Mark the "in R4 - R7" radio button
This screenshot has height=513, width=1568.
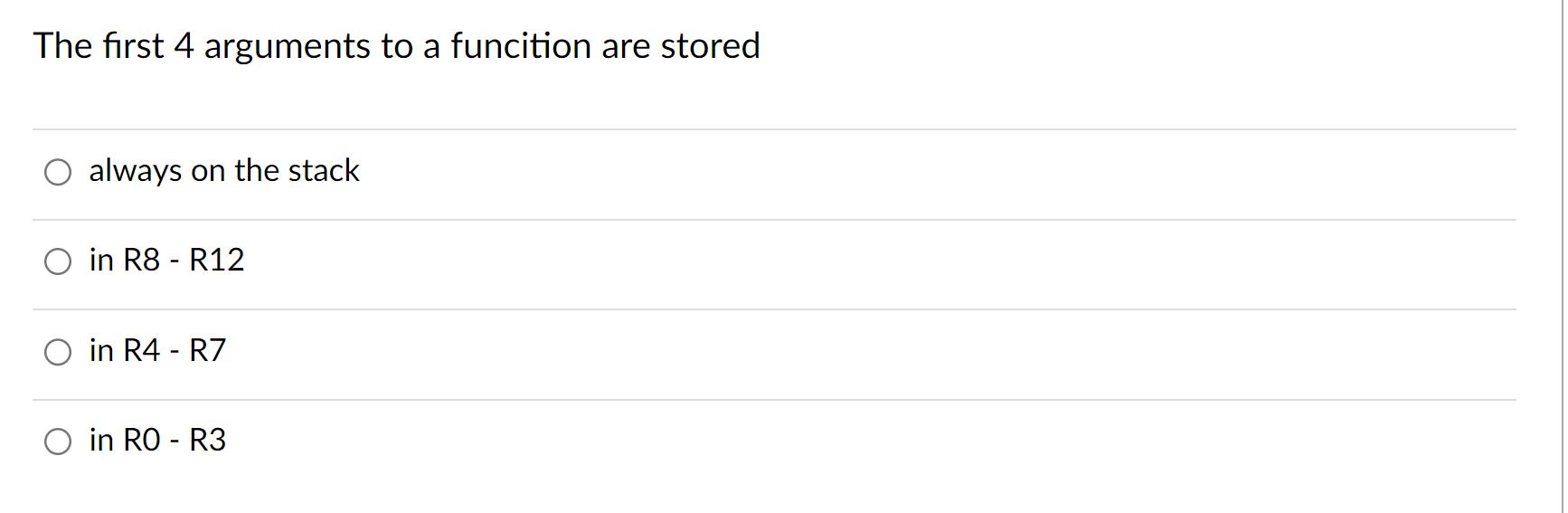tap(58, 352)
